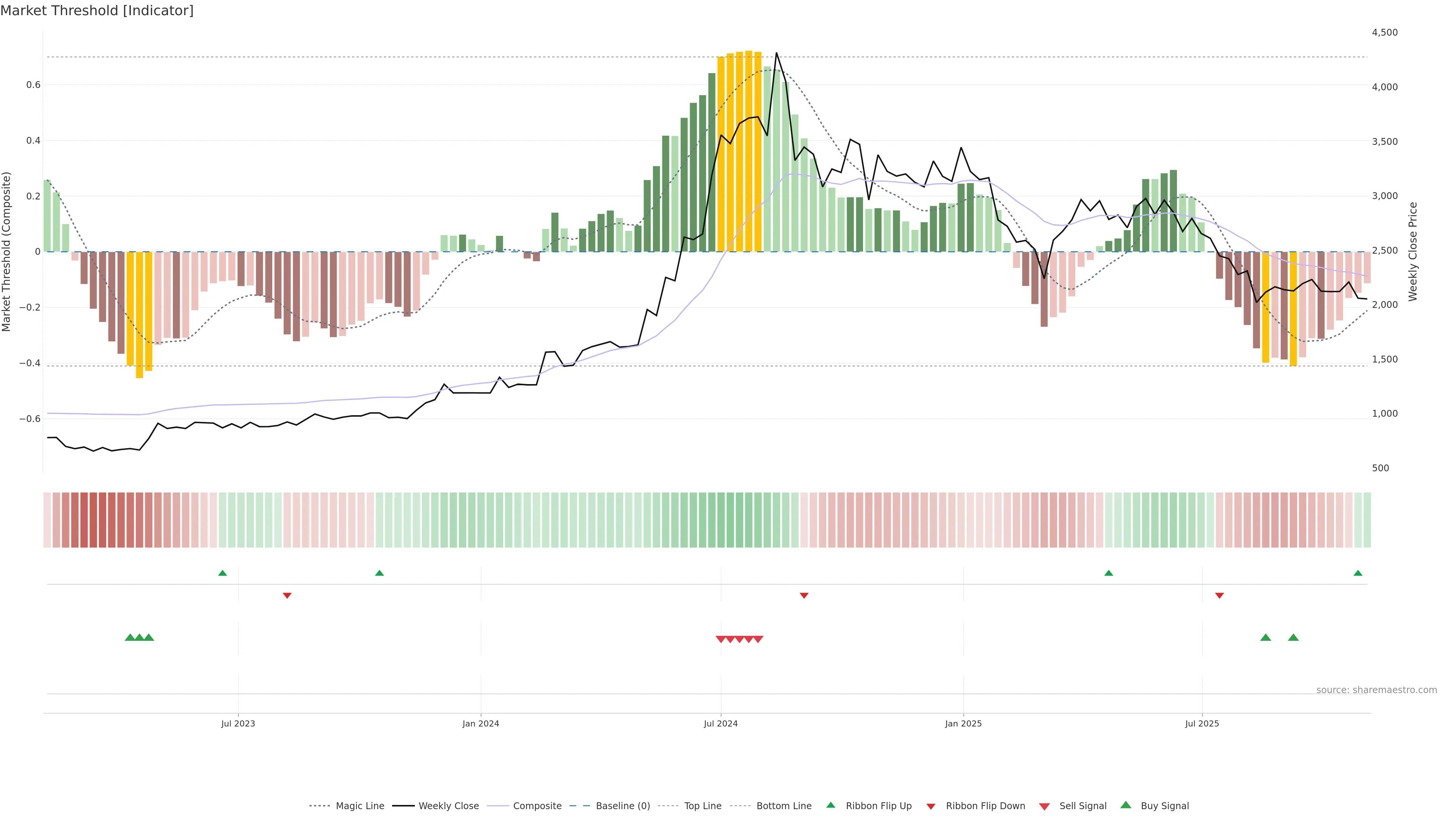
Task: Click the Jul 2023 x-axis label
Action: [238, 723]
